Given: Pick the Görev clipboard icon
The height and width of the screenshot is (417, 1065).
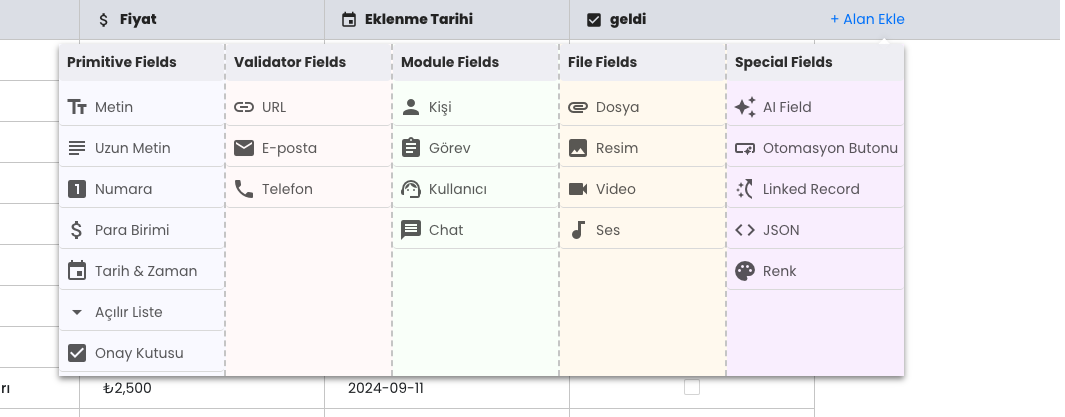Looking at the screenshot, I should (x=411, y=148).
